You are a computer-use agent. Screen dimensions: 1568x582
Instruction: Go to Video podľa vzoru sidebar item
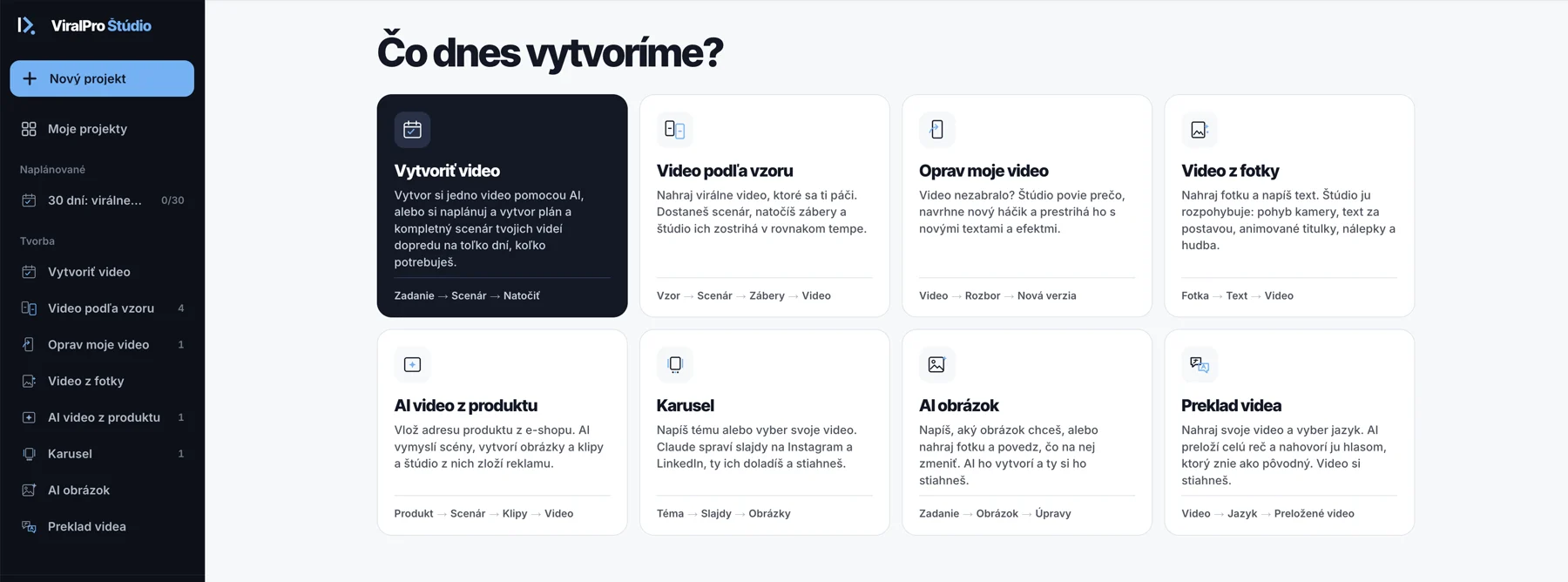[102, 308]
